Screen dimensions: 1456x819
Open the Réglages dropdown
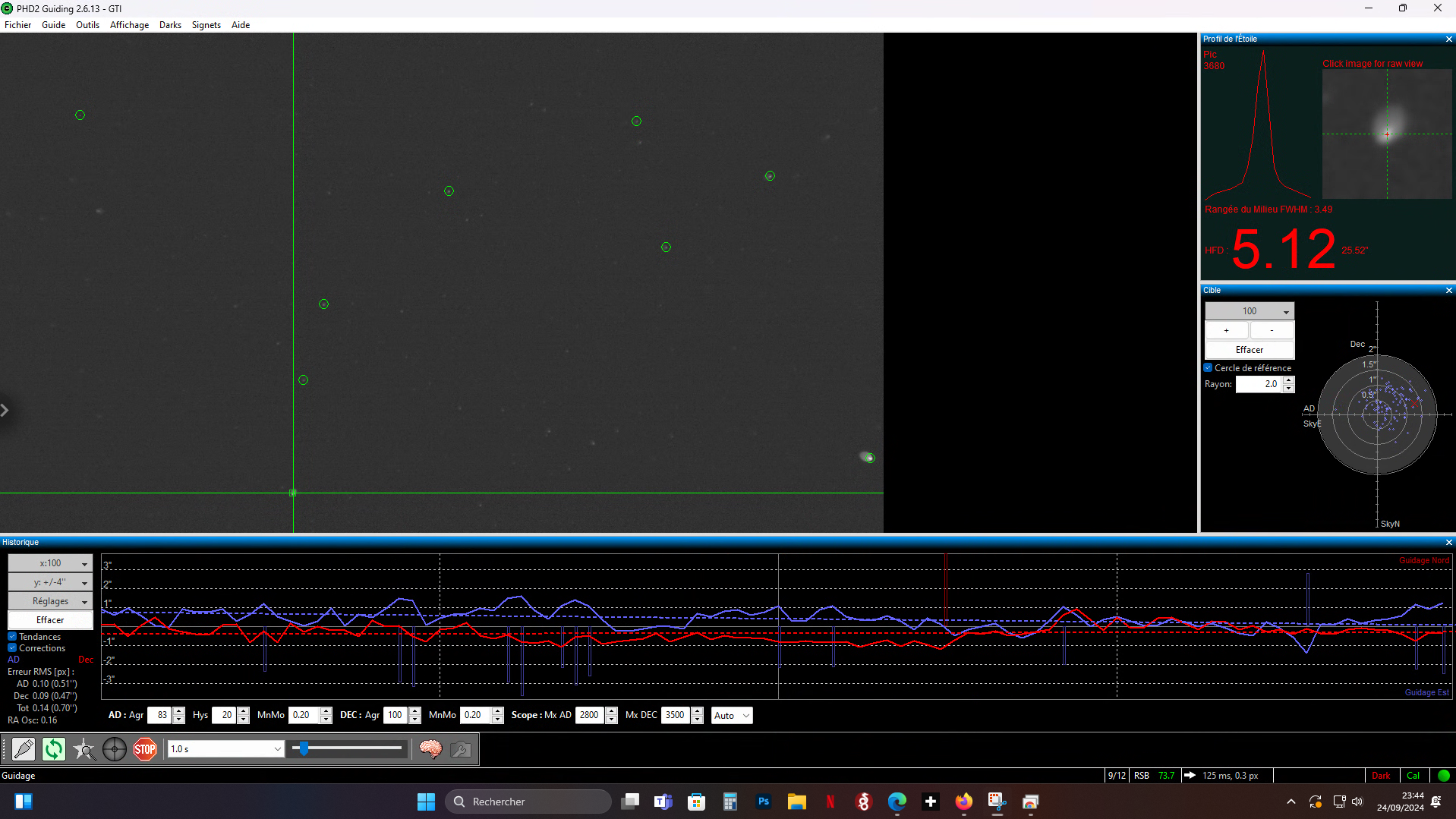point(50,601)
